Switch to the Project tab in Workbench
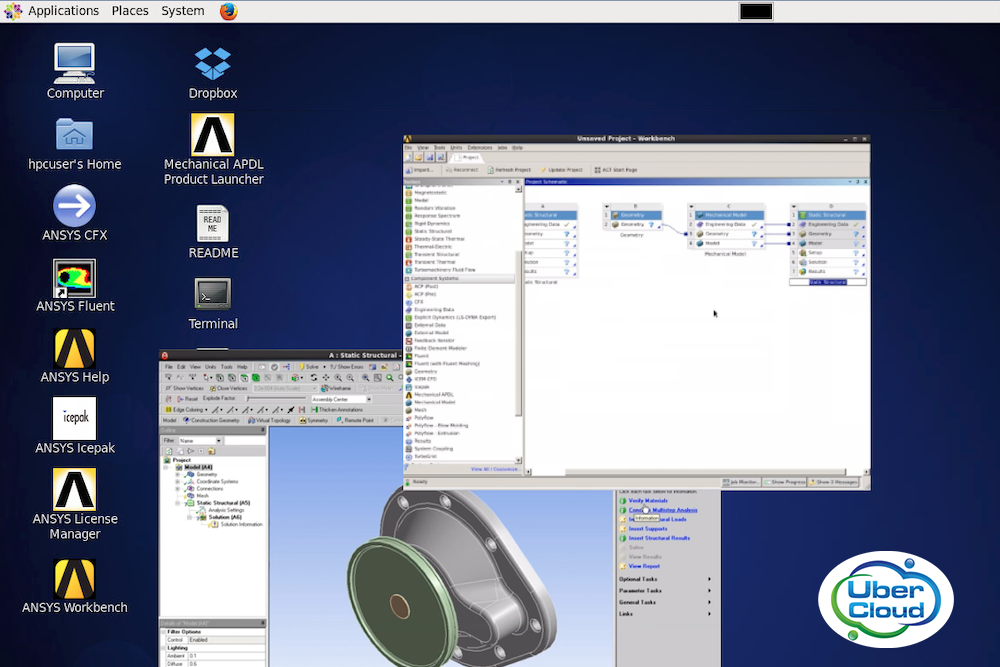1000x667 pixels. pos(467,157)
